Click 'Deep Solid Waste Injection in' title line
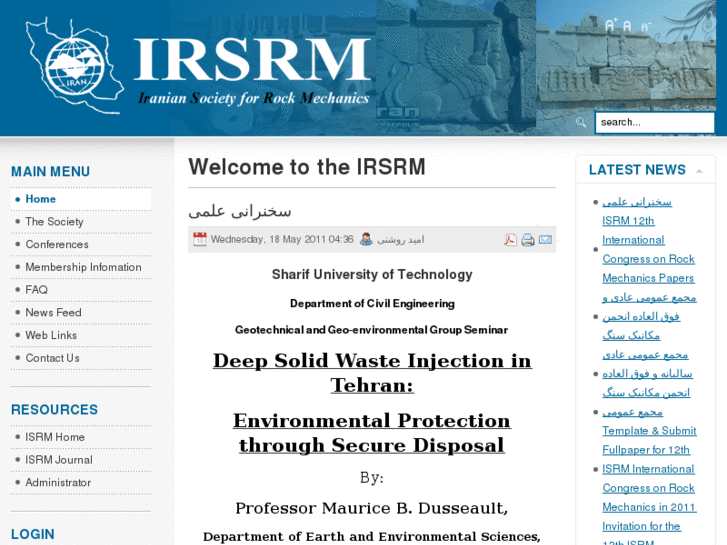 click(x=372, y=360)
